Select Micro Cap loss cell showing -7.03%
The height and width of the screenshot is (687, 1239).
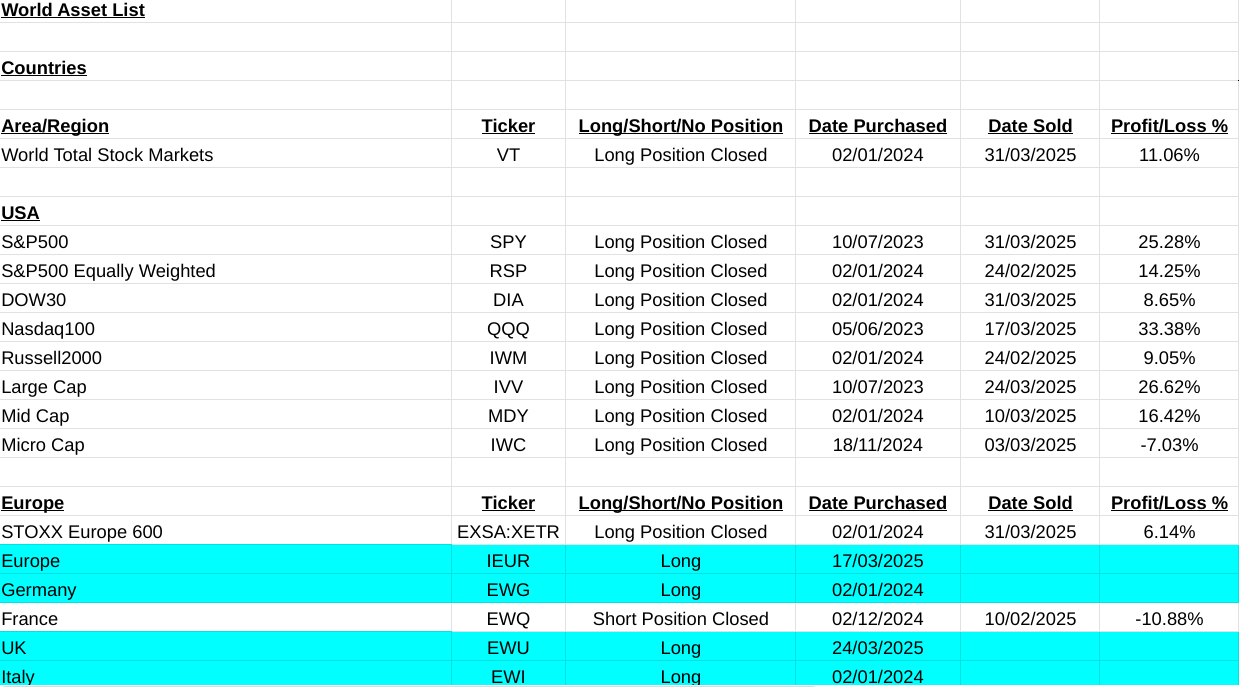tap(1169, 445)
